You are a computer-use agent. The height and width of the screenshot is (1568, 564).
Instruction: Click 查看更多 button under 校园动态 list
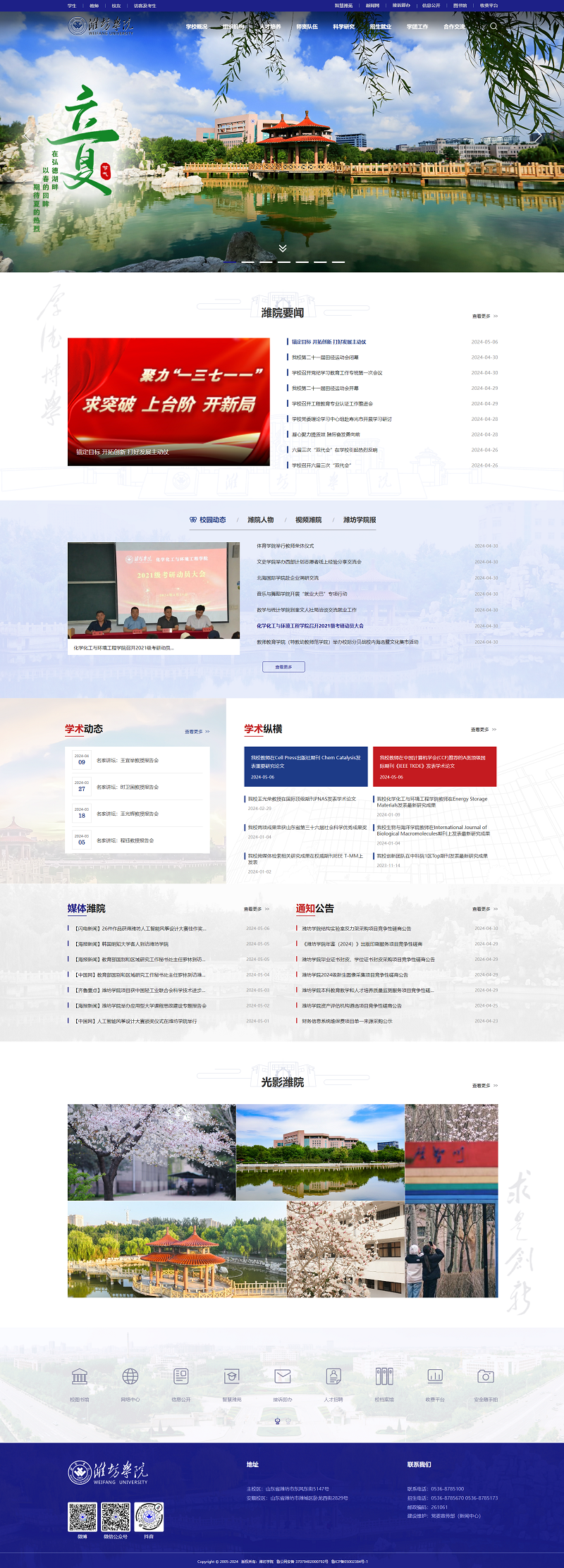283,666
